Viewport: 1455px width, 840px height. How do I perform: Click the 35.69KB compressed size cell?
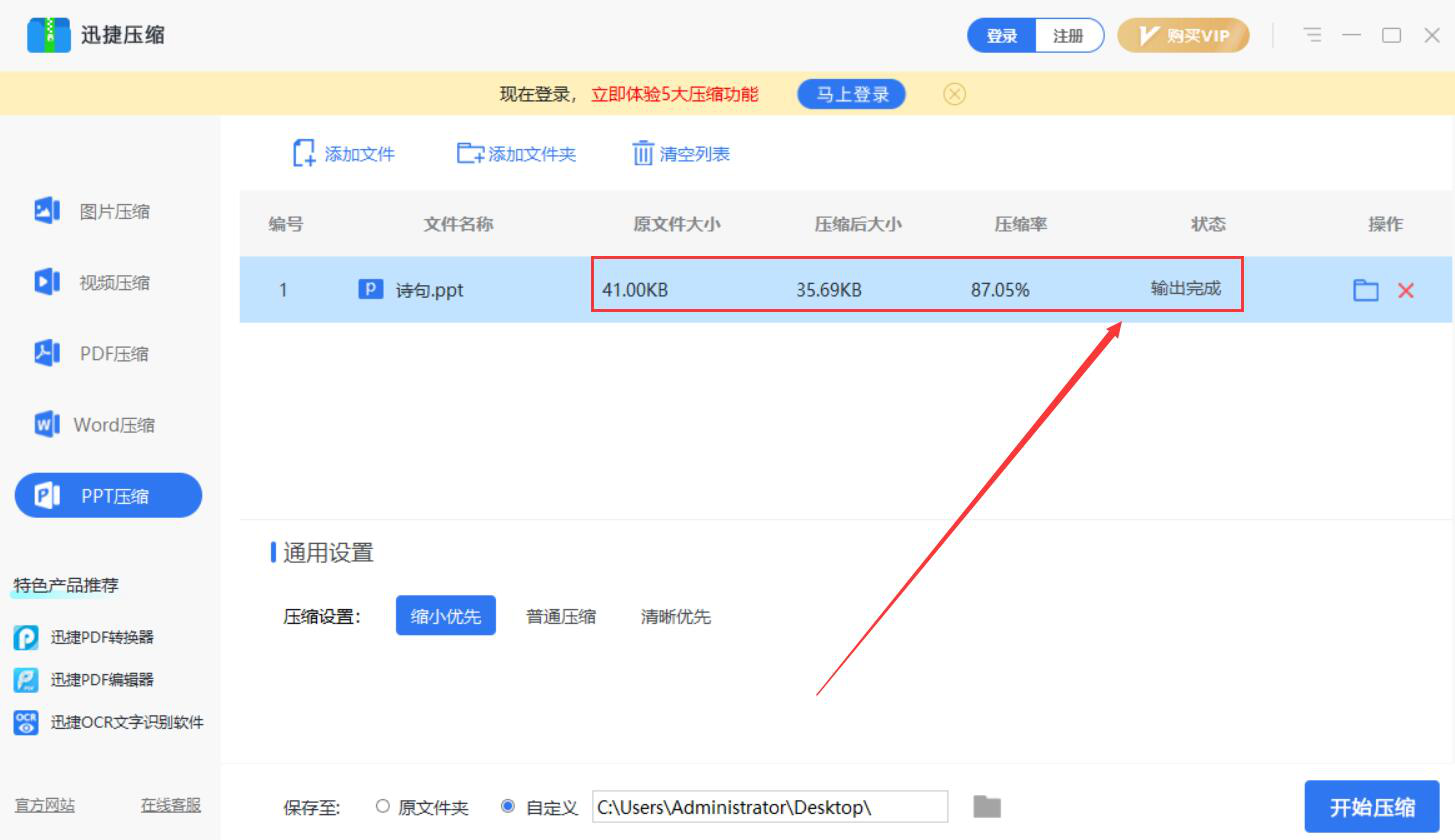[829, 291]
